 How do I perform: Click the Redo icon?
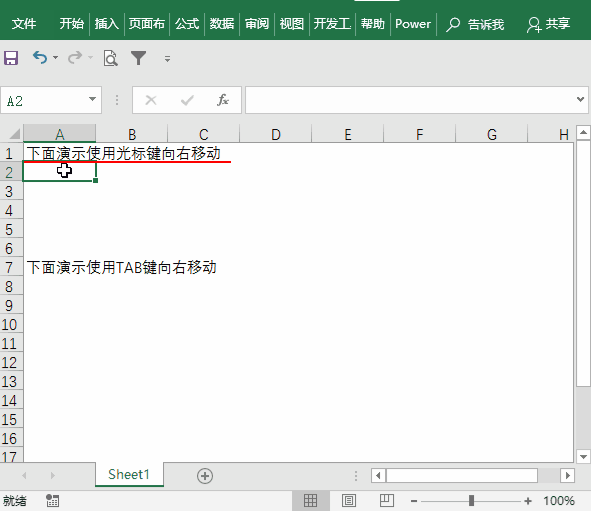pyautogui.click(x=75, y=58)
